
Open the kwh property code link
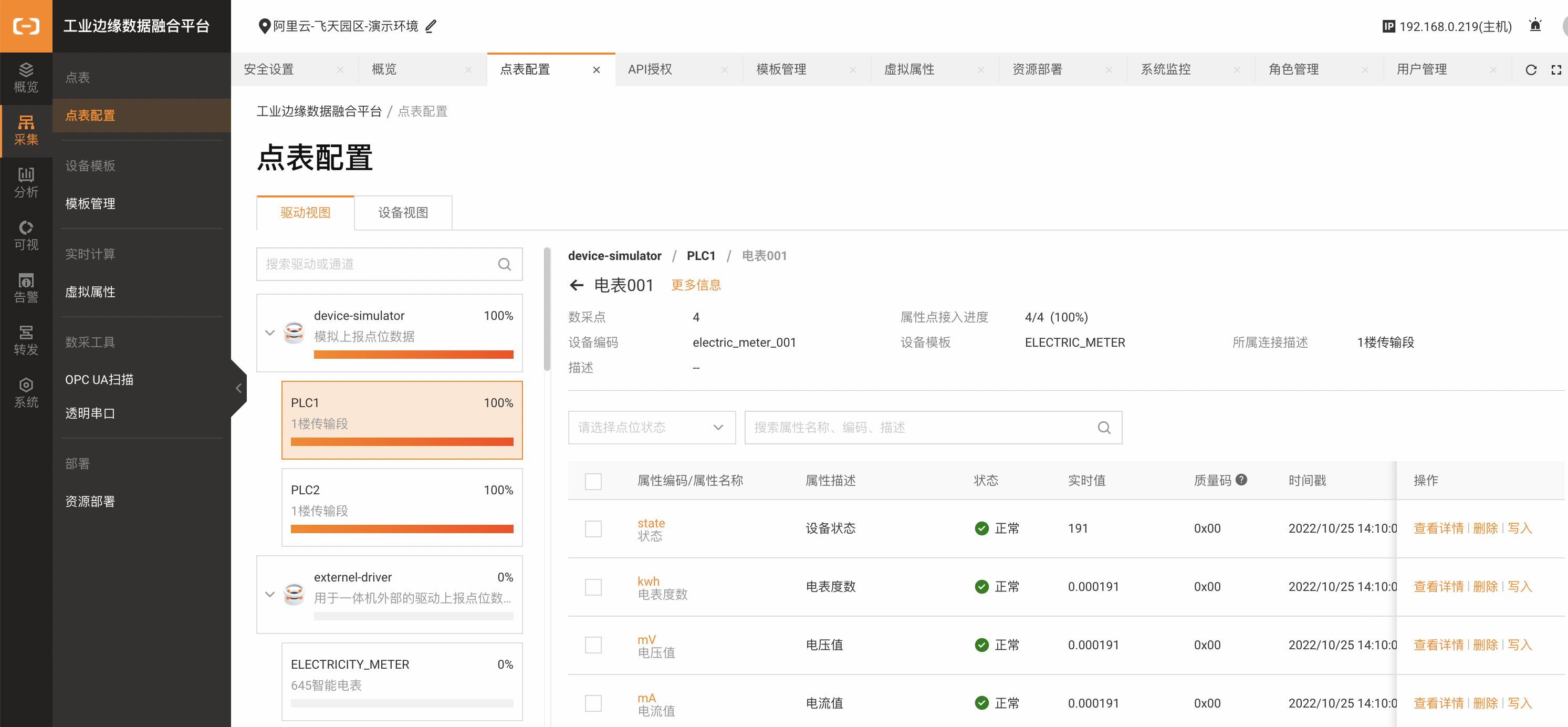(649, 581)
